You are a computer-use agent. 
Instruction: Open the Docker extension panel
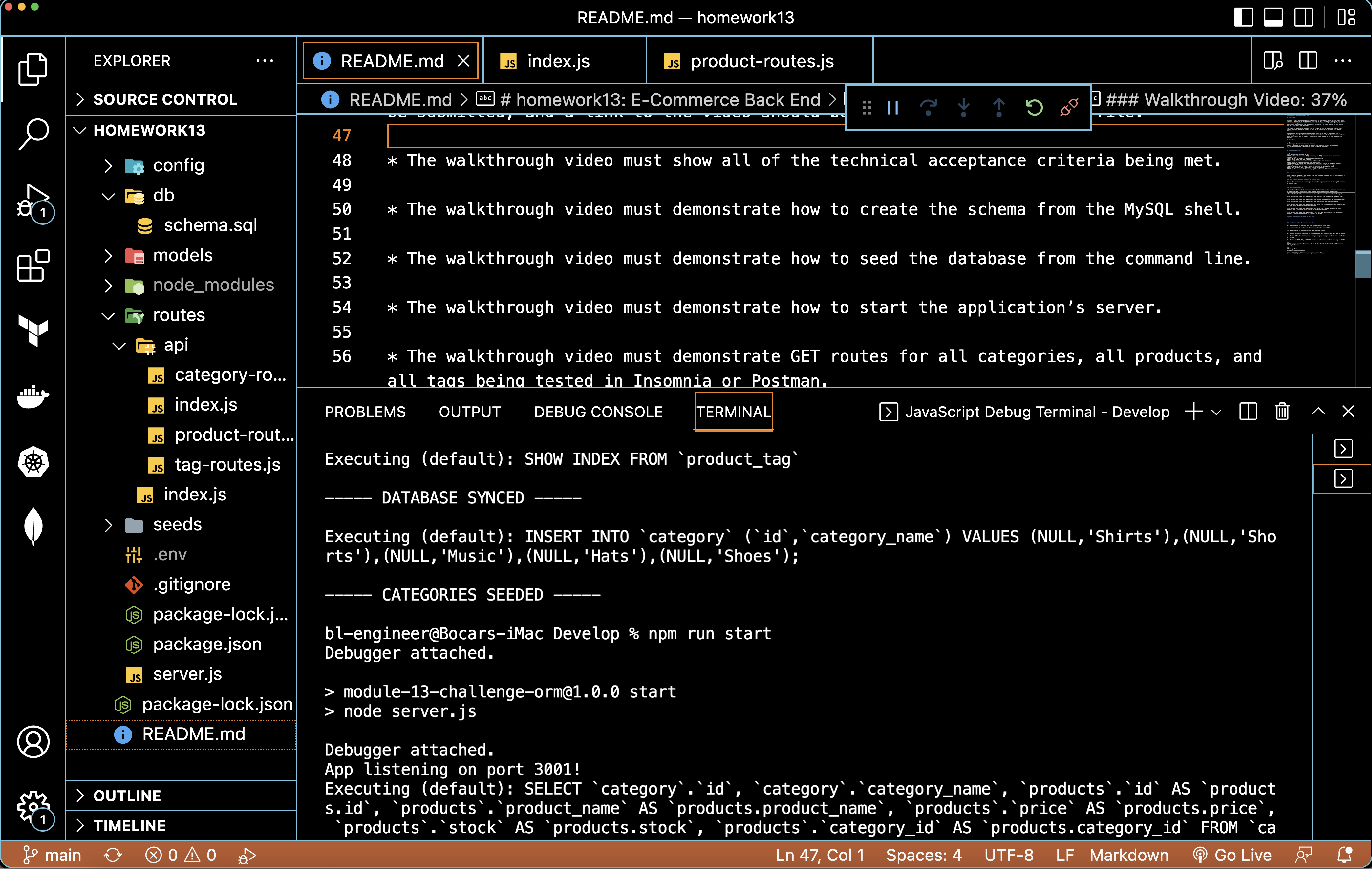point(33,397)
